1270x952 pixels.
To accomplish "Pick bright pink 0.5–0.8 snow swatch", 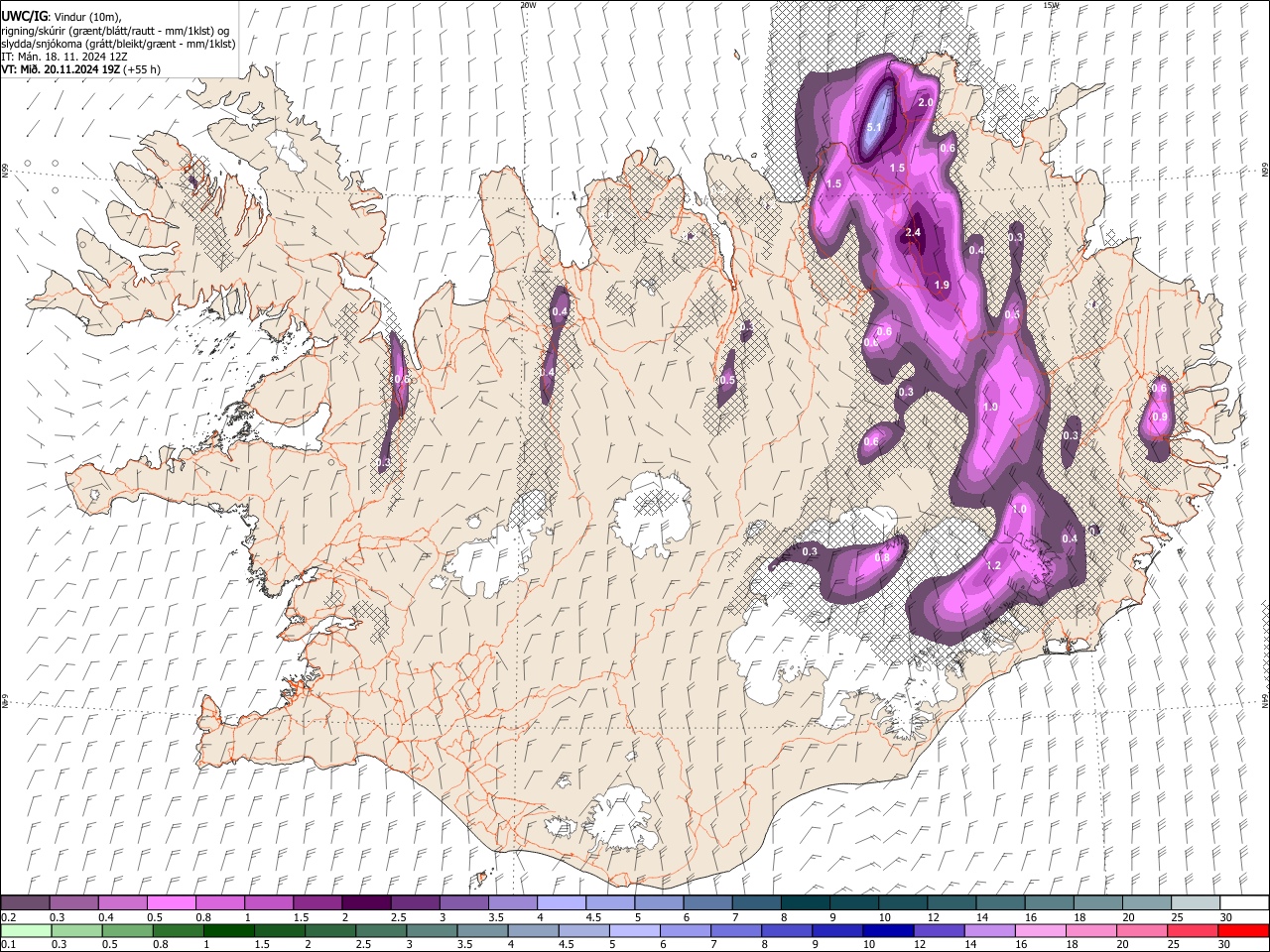I will click(x=171, y=902).
